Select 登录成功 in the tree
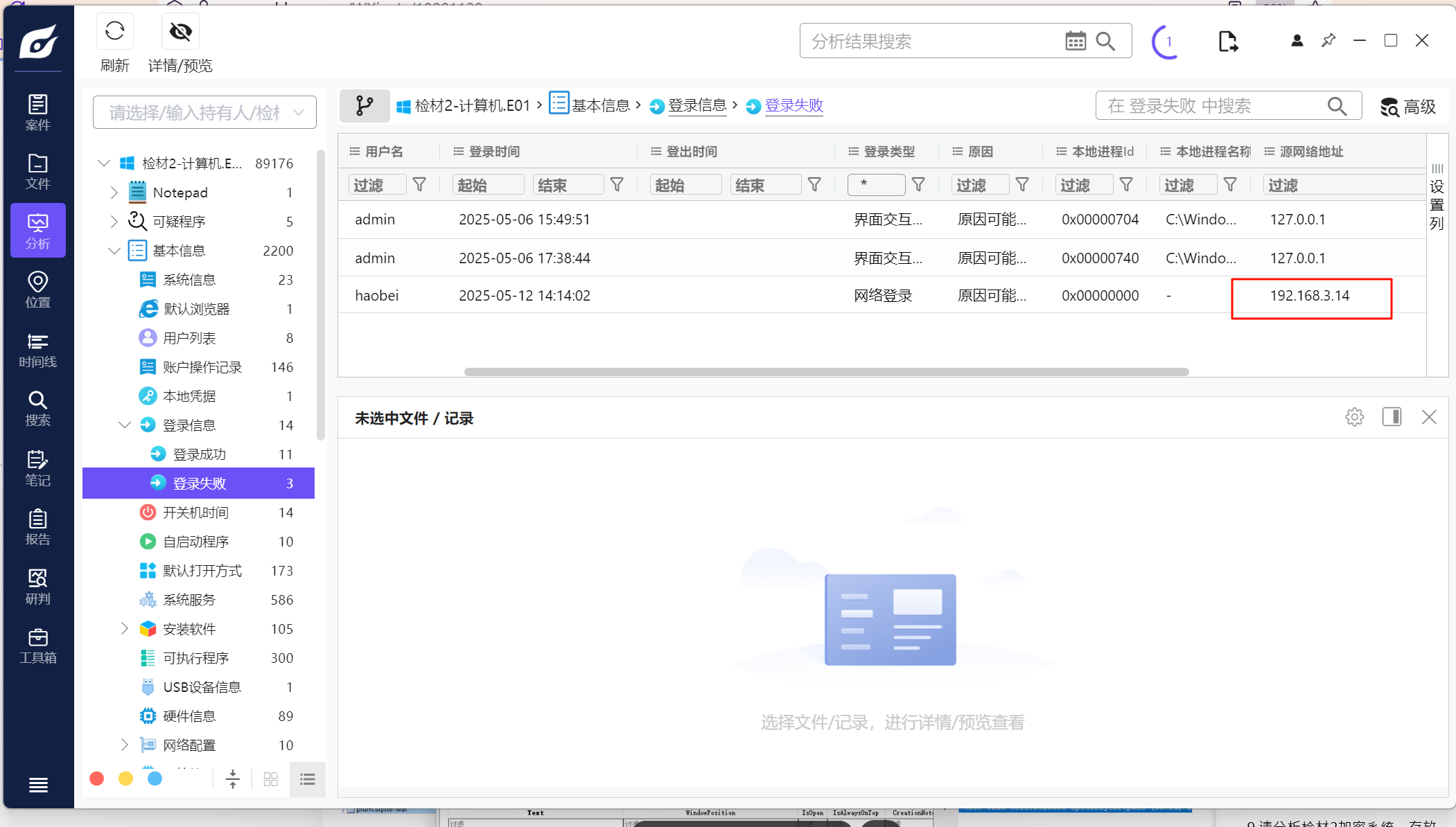 click(x=200, y=454)
